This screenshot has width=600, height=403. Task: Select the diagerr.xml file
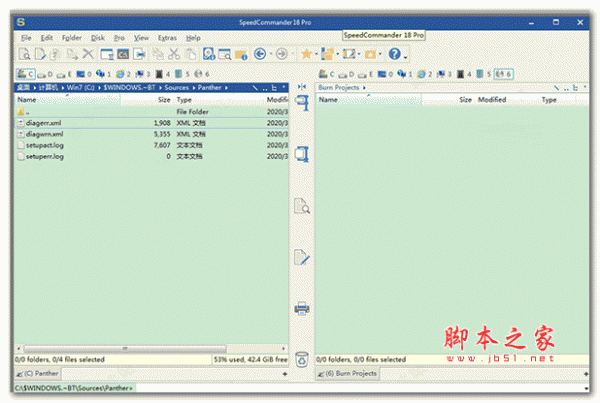click(151, 123)
